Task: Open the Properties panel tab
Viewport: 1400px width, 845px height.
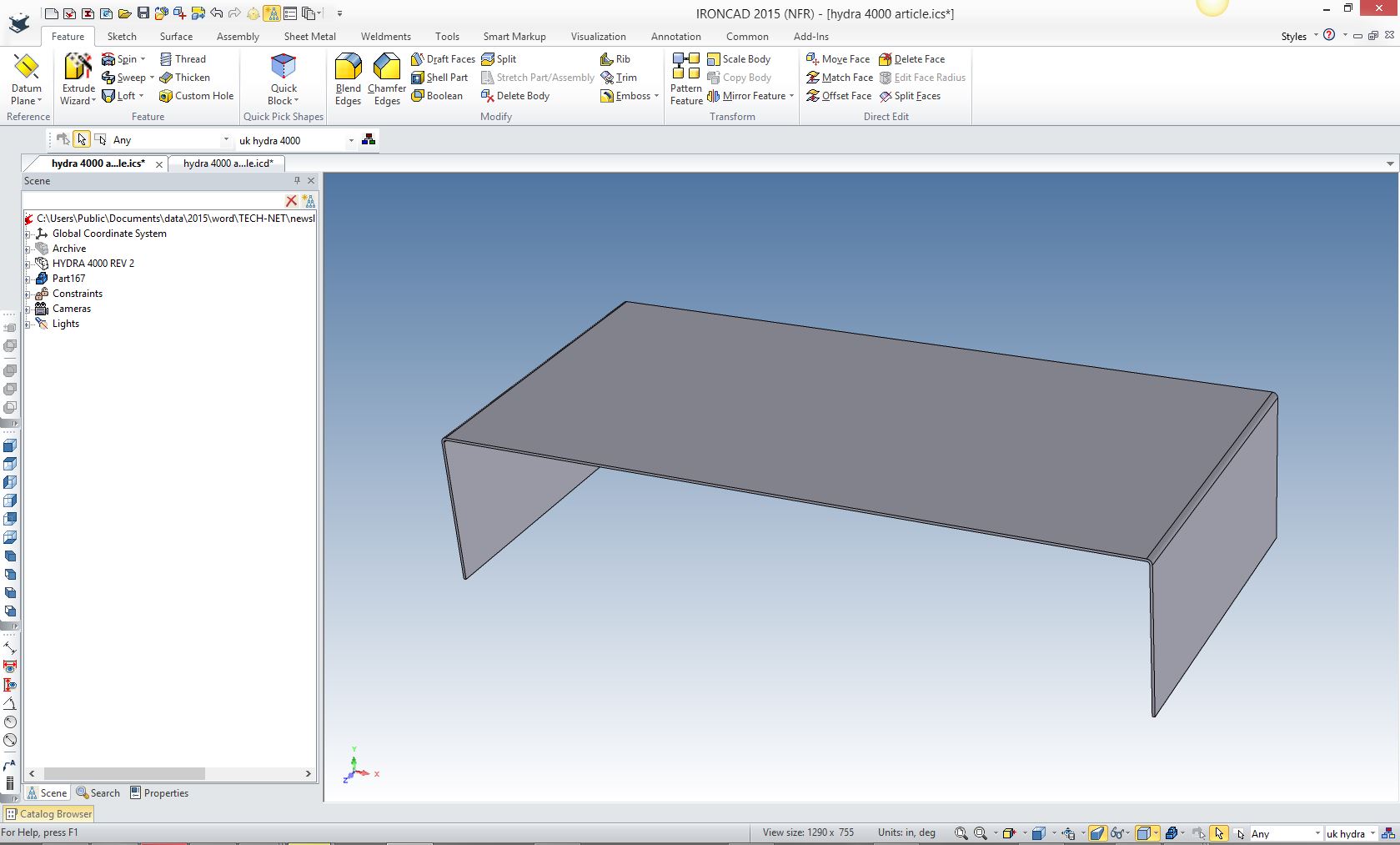Action: pyautogui.click(x=159, y=793)
